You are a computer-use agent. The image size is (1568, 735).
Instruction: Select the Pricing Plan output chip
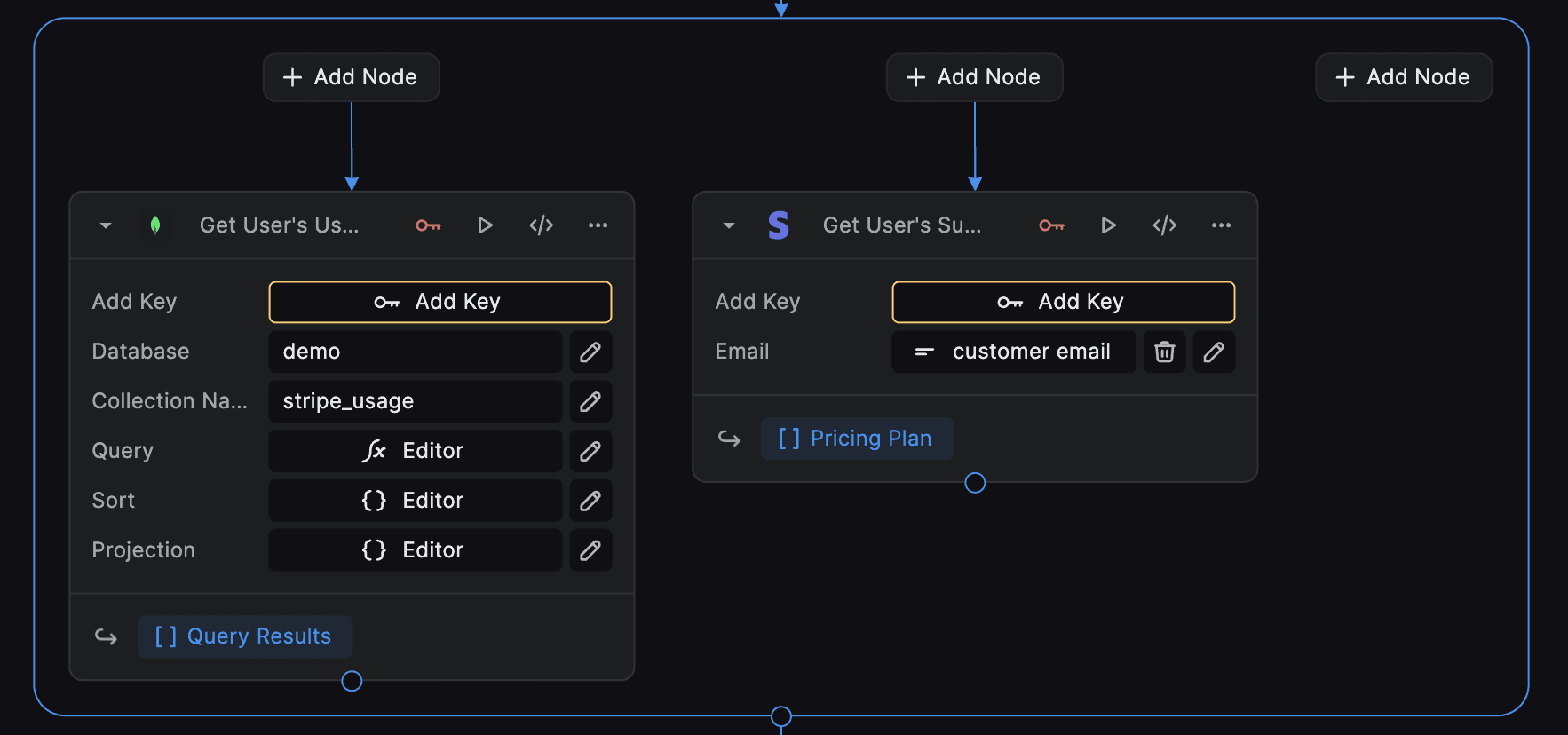pos(857,439)
